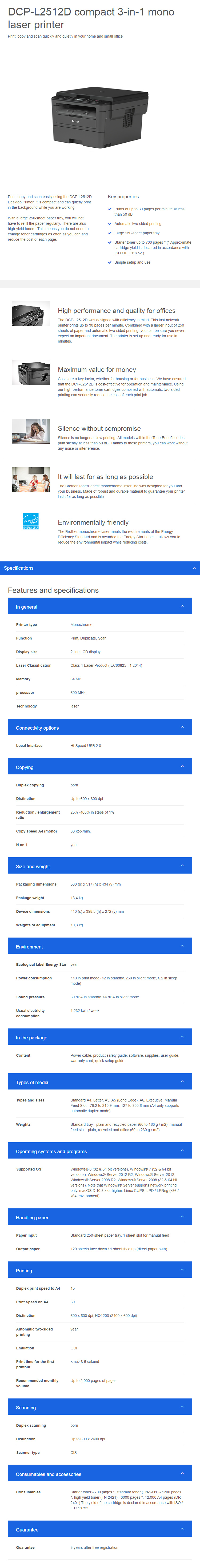Collapse the Specifications bar chevron

(194, 568)
